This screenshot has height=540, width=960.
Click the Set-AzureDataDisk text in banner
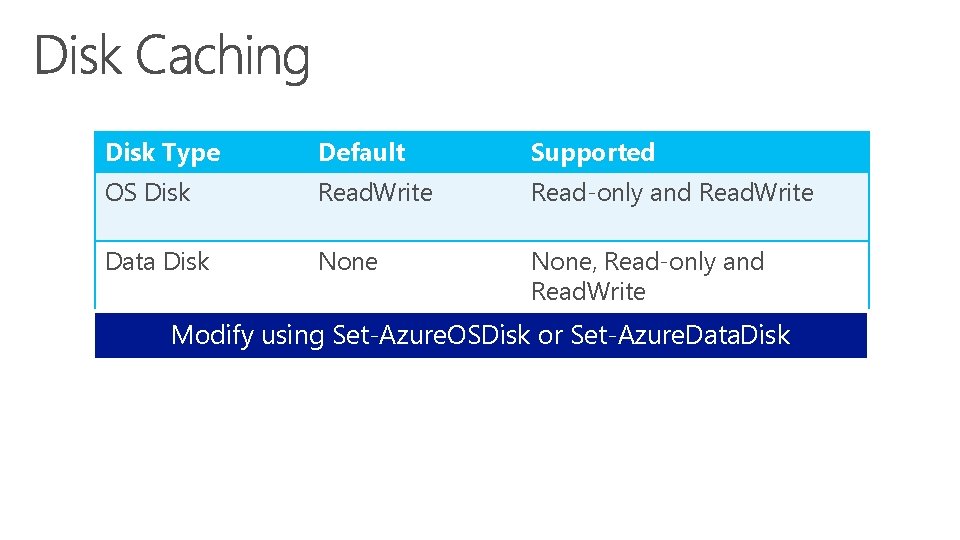(x=680, y=335)
